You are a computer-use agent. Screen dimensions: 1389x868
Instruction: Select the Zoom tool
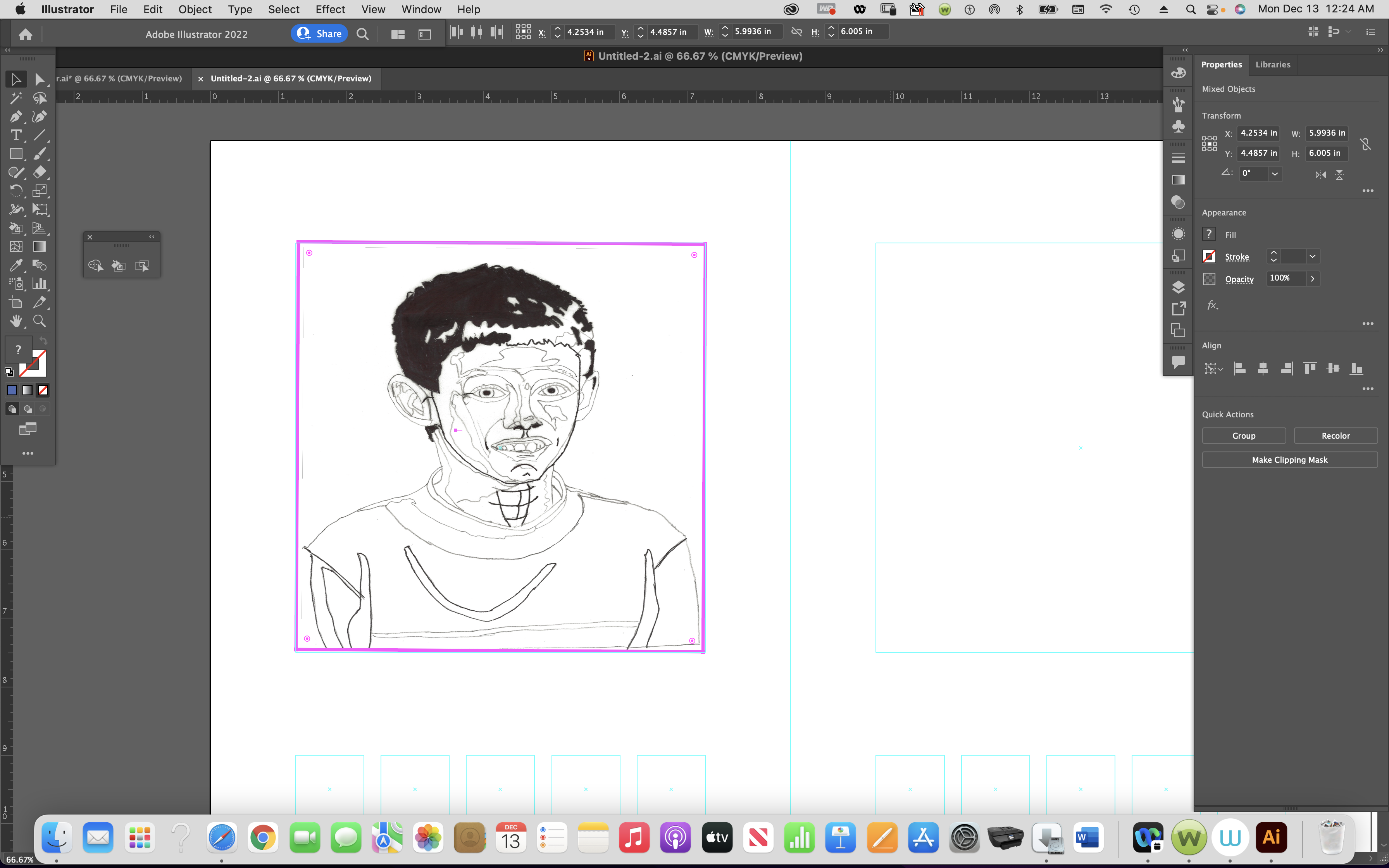(40, 321)
